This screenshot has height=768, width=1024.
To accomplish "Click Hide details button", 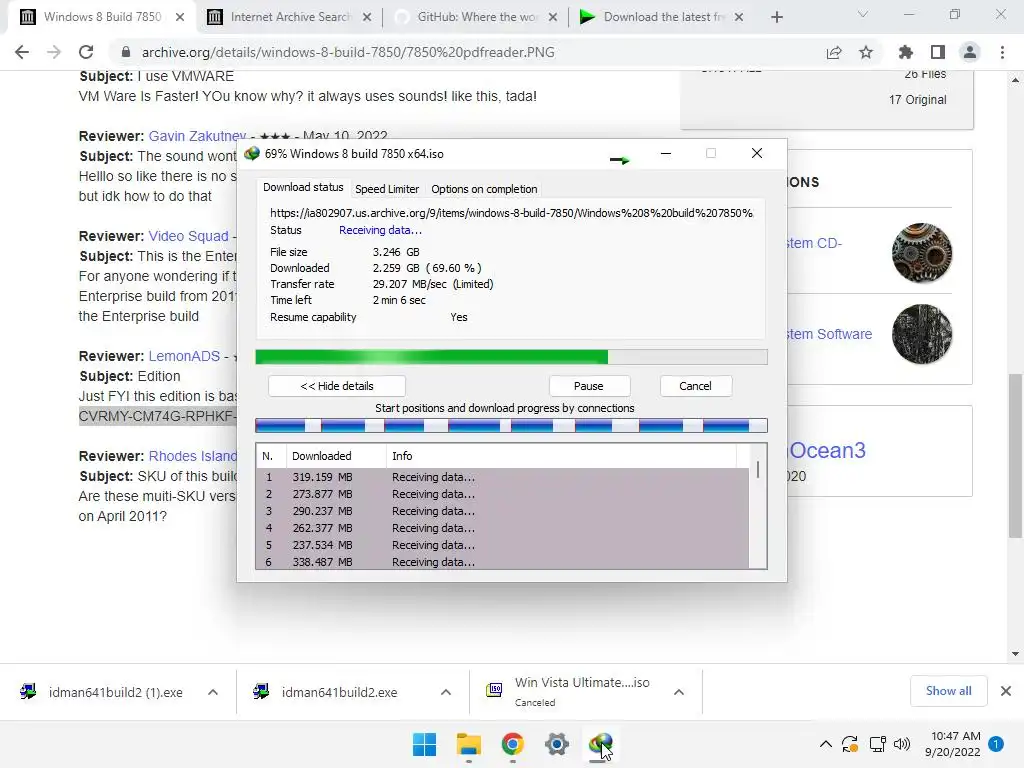I will (337, 386).
